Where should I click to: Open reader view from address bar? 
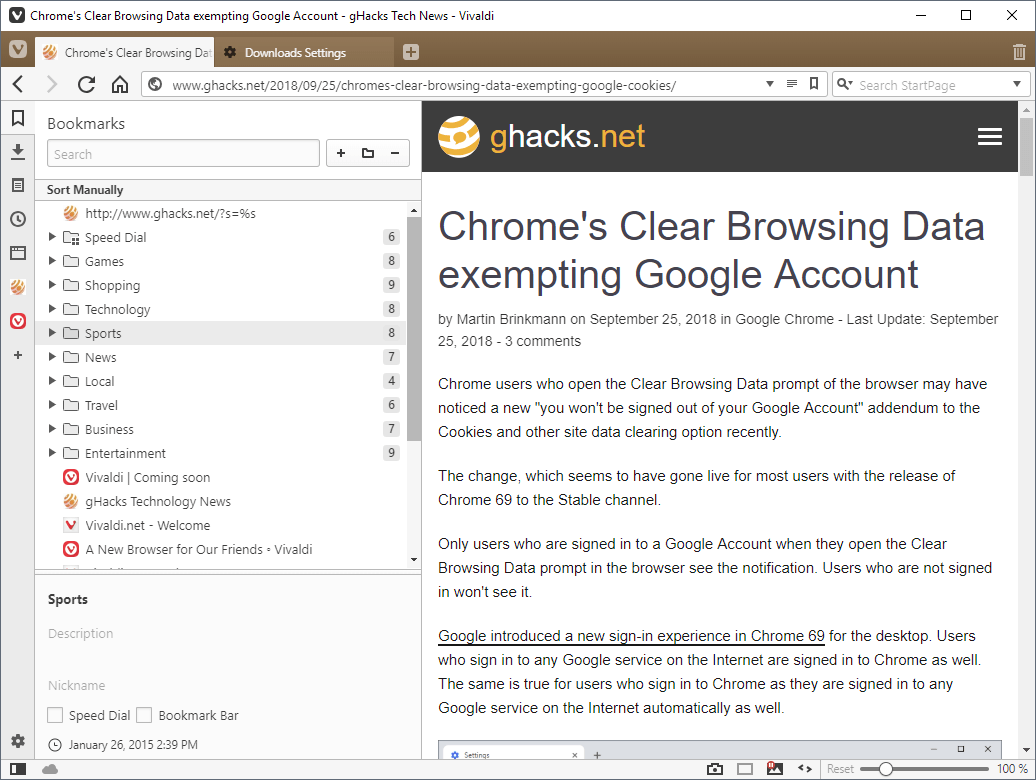click(x=792, y=84)
